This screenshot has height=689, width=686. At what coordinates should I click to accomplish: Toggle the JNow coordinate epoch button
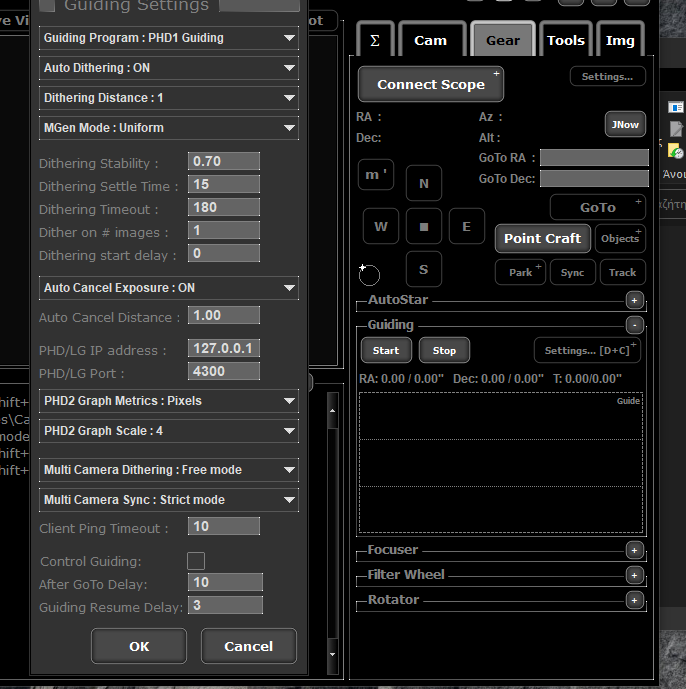[x=626, y=124]
